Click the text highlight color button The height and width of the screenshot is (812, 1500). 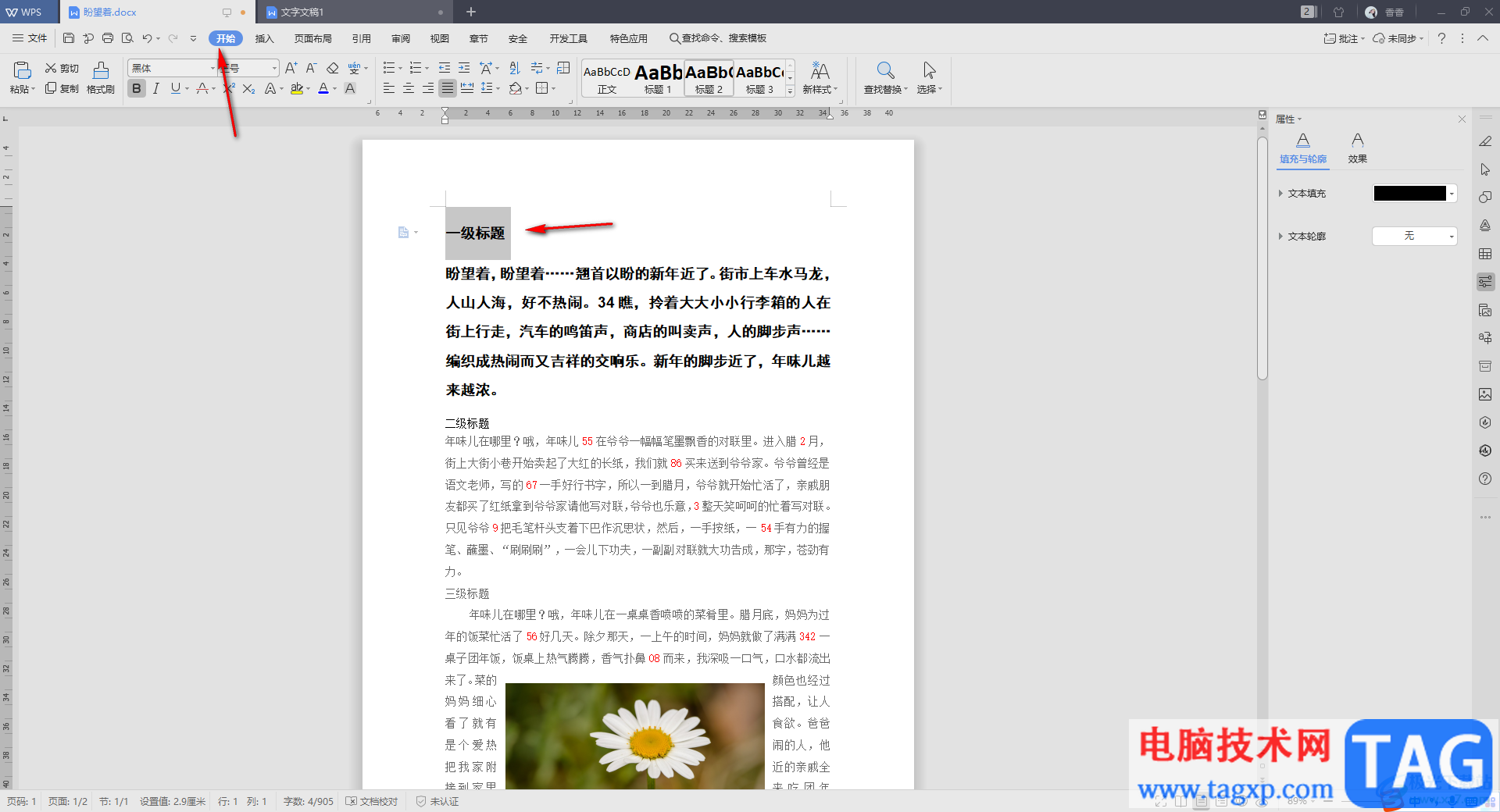(x=297, y=88)
